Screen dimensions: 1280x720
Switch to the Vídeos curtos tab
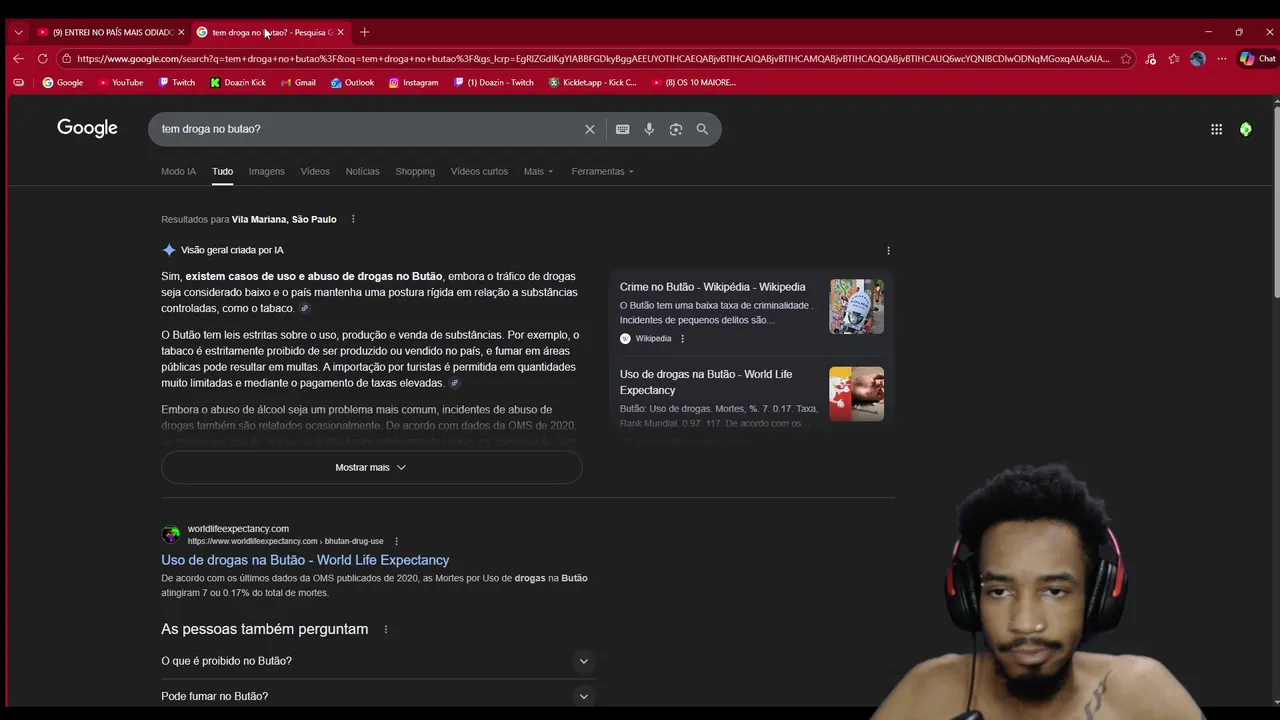[x=479, y=171]
